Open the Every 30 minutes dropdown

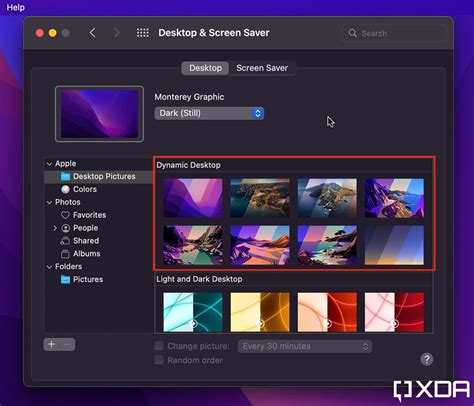305,346
